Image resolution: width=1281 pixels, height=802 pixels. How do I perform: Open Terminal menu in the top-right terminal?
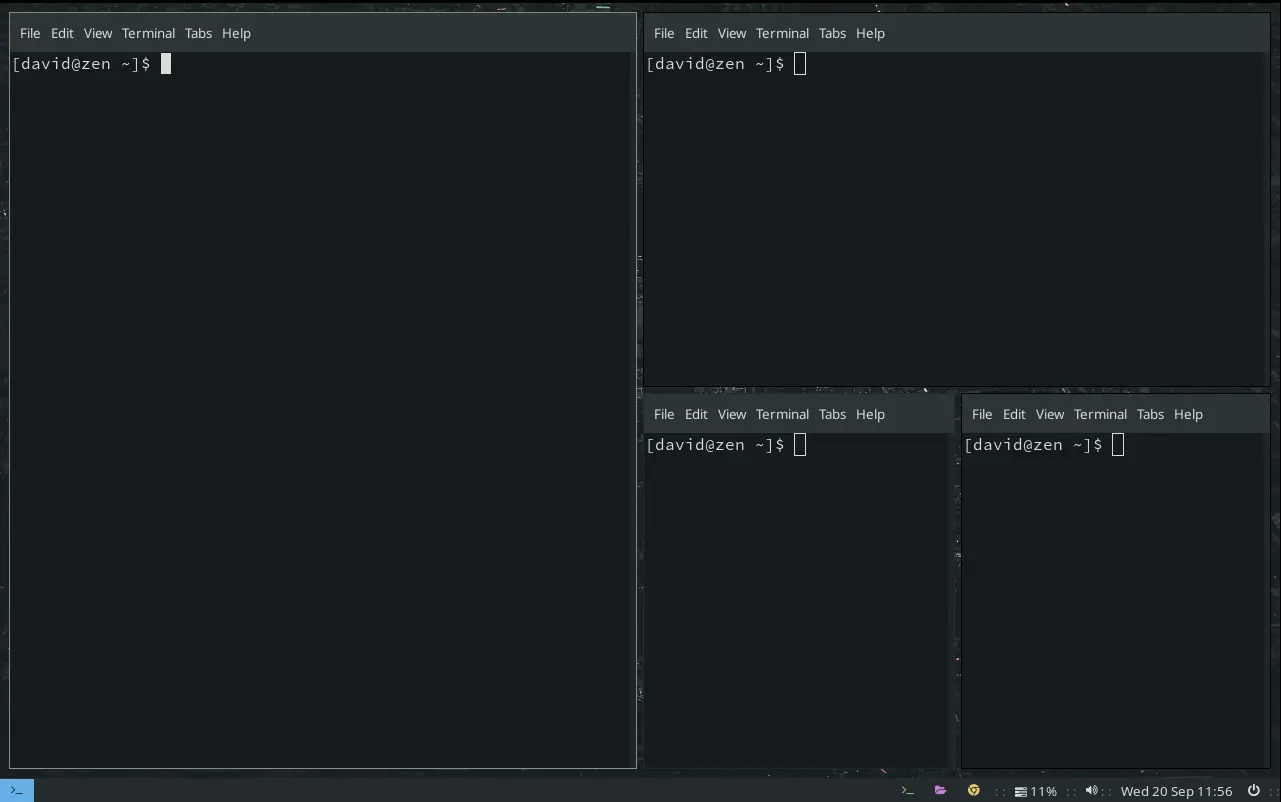[x=783, y=33]
